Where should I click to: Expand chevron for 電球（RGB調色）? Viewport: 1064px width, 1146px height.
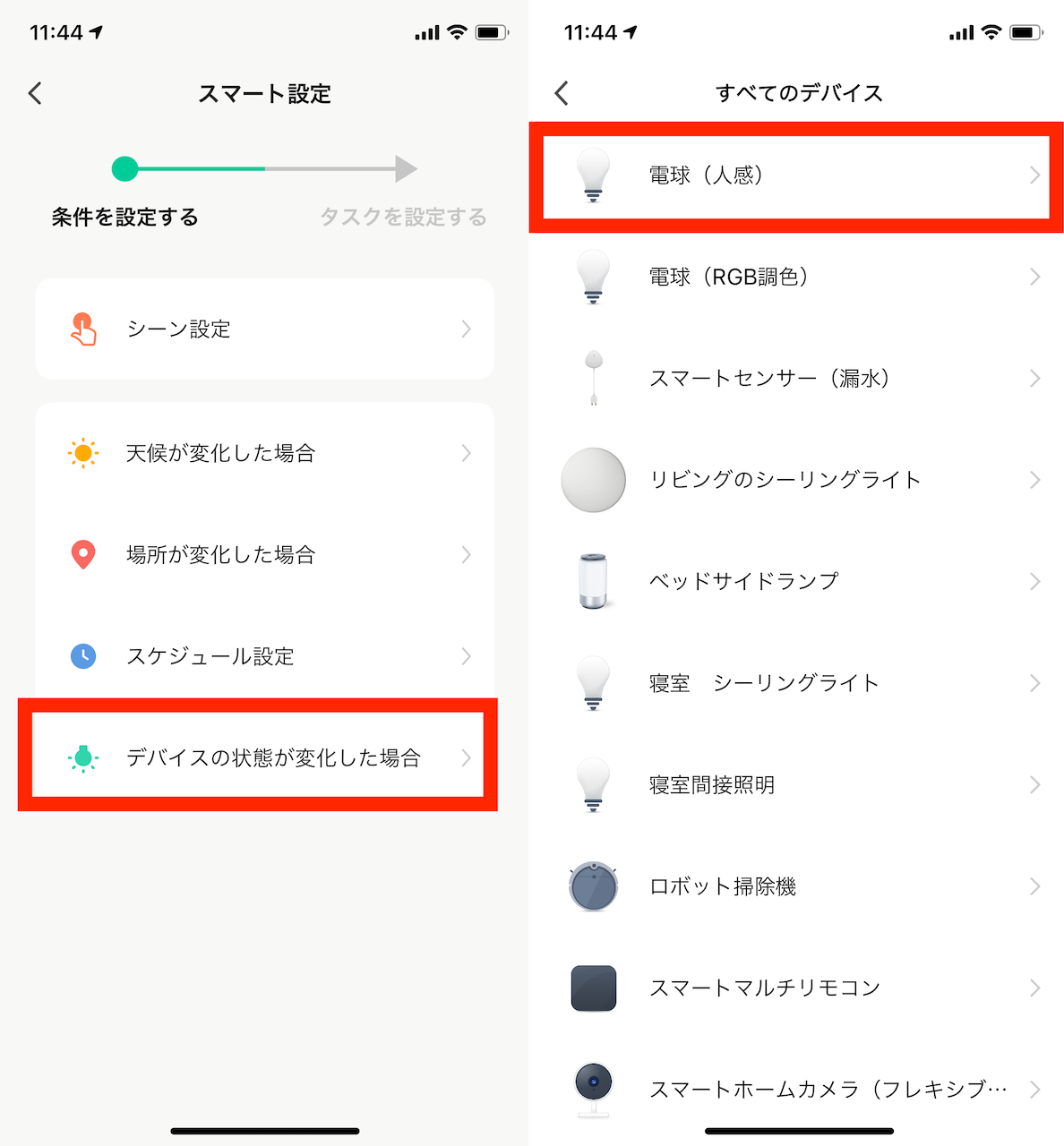coord(1034,277)
